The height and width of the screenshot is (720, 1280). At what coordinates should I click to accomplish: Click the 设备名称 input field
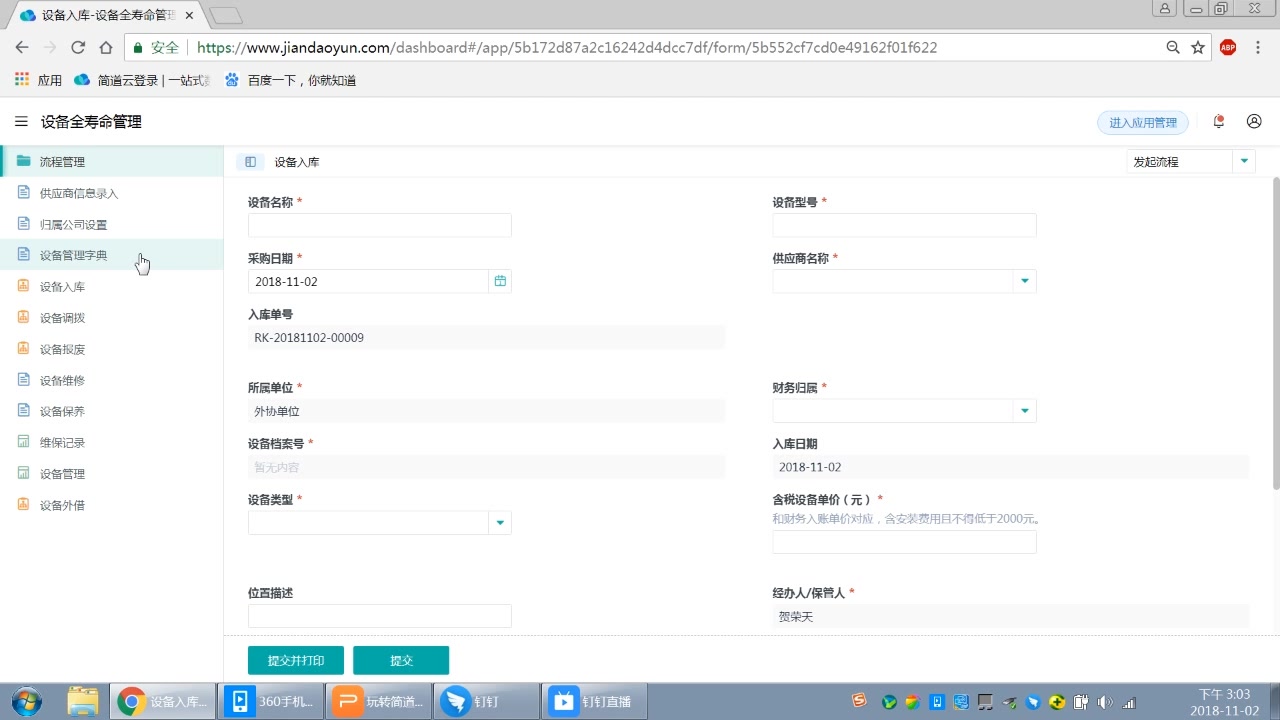tap(380, 225)
